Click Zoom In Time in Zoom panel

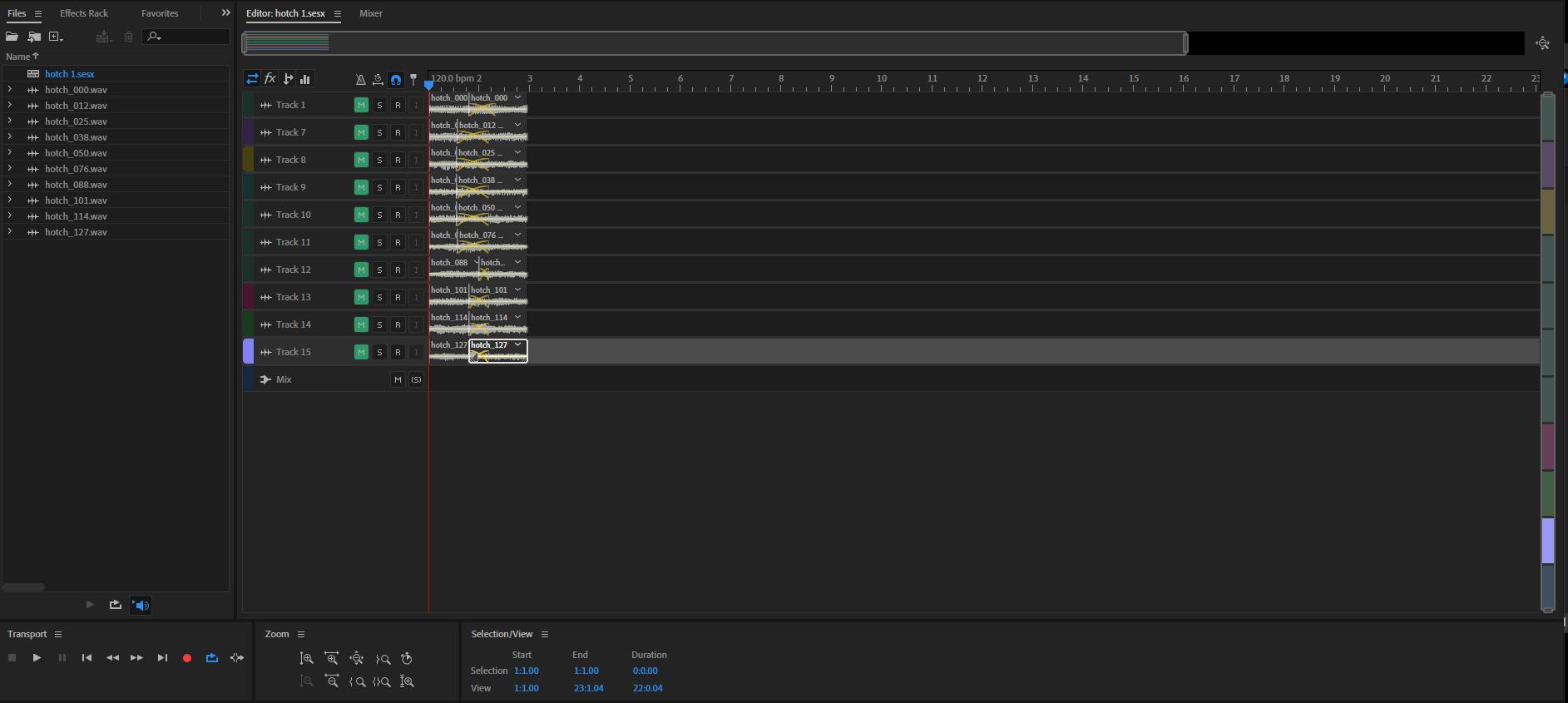click(332, 659)
